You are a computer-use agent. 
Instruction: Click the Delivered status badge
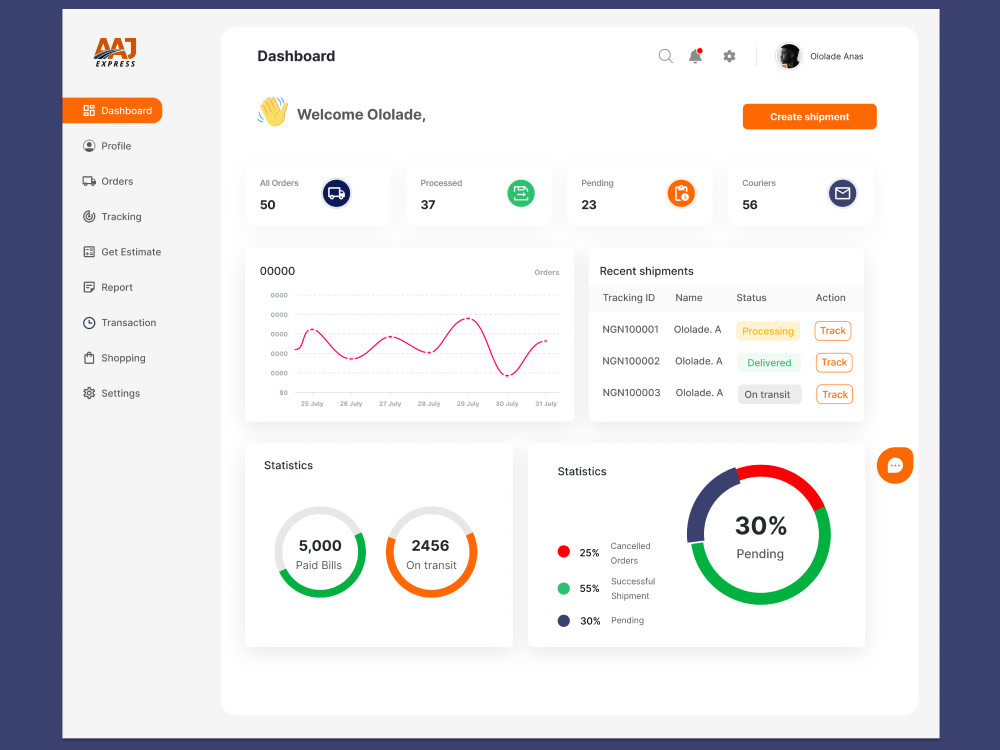[769, 362]
